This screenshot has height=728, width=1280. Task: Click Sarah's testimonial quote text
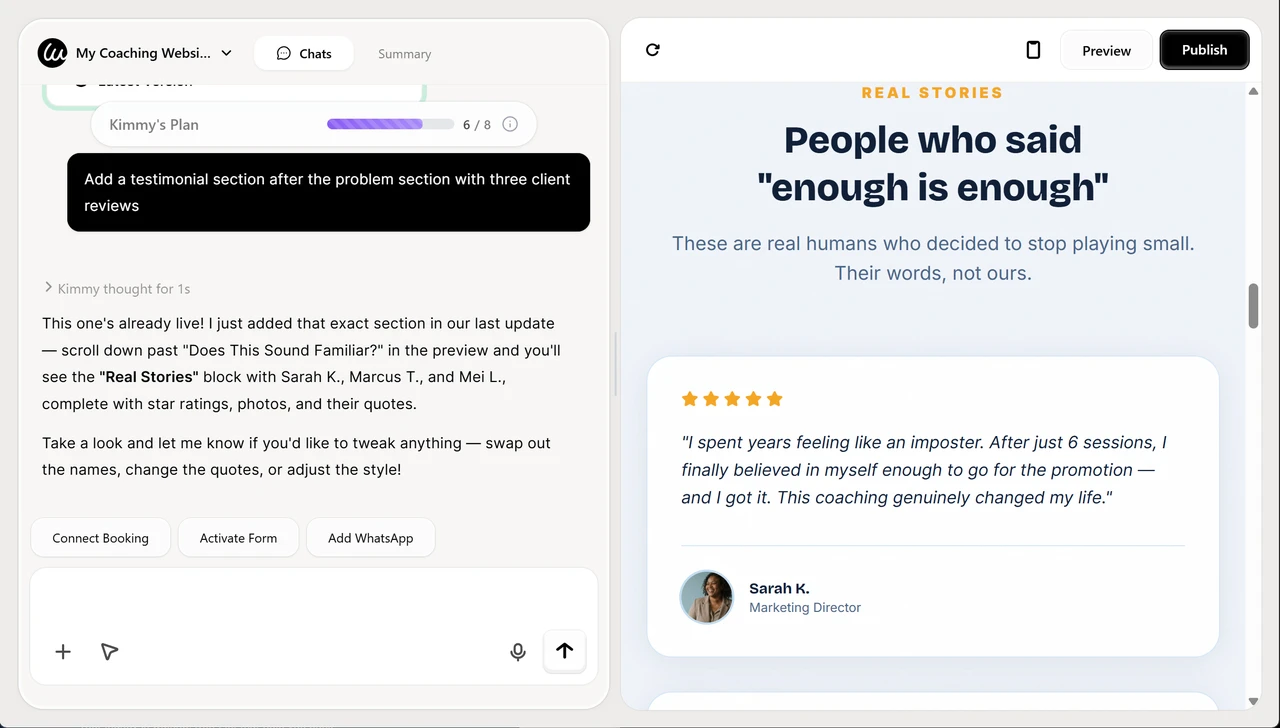[x=924, y=470]
